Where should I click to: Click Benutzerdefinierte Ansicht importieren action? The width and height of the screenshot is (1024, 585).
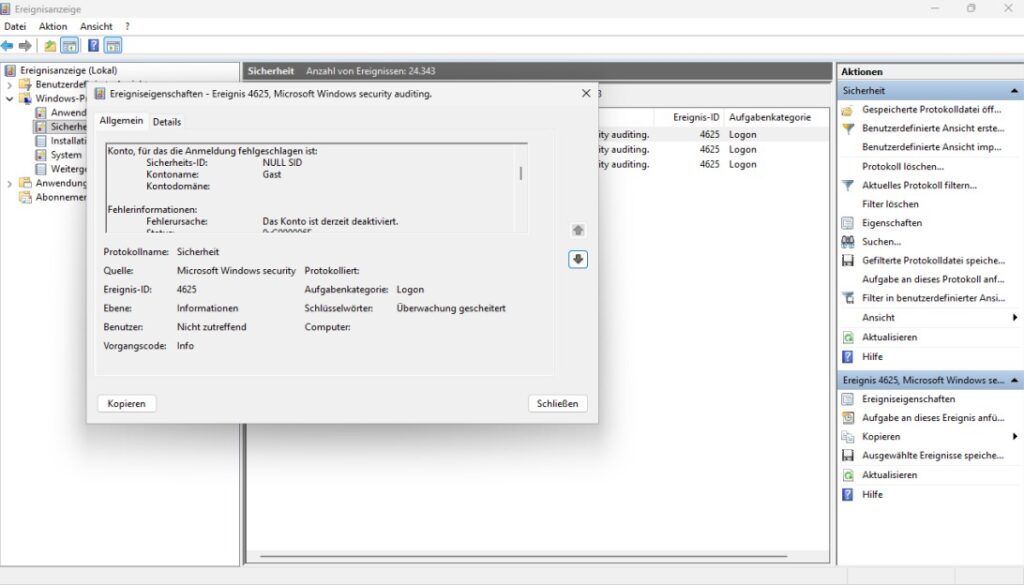pos(931,148)
